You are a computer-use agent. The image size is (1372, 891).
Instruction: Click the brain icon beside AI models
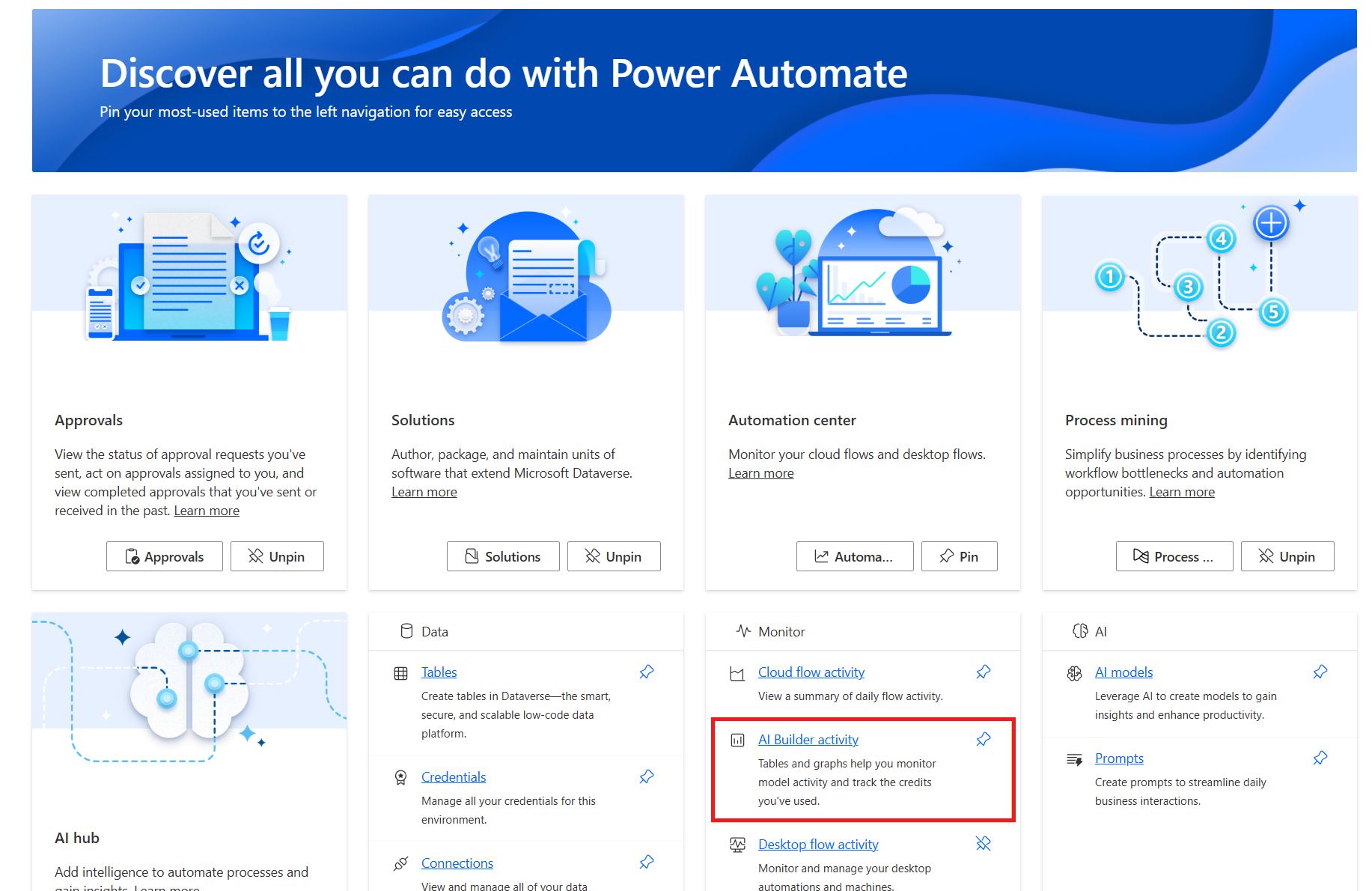[x=1074, y=673]
